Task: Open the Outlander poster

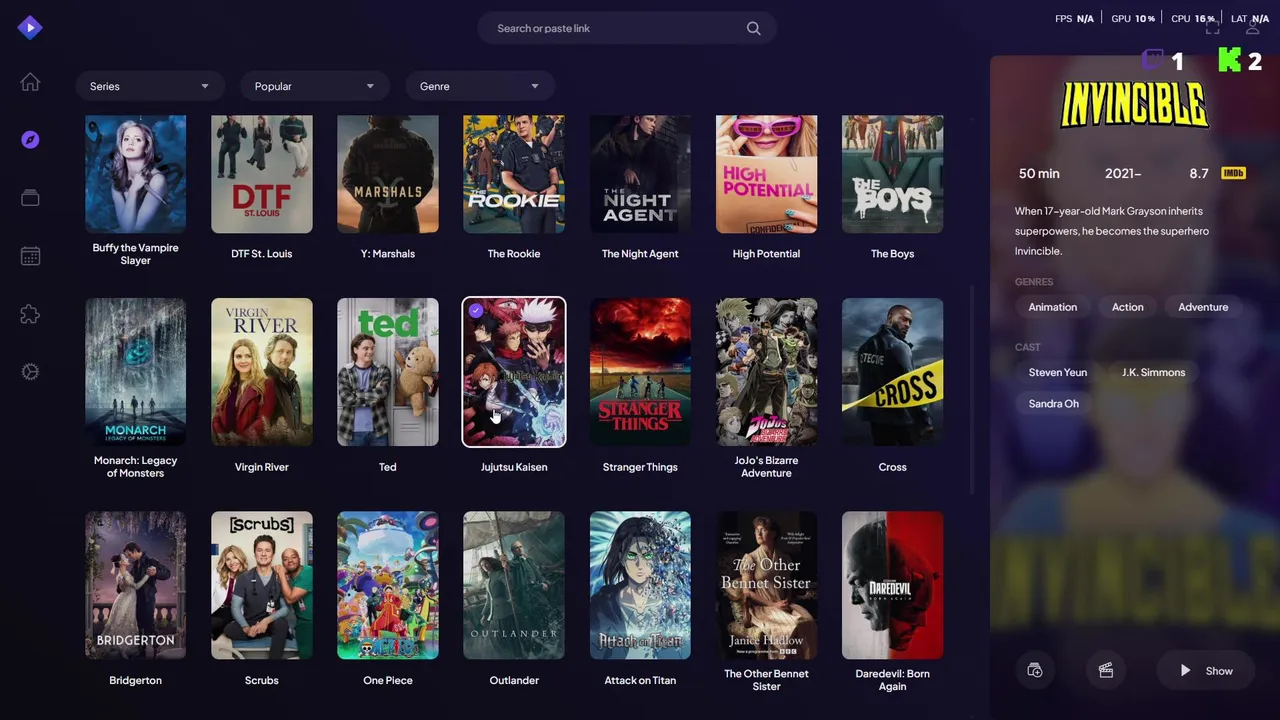Action: (514, 585)
